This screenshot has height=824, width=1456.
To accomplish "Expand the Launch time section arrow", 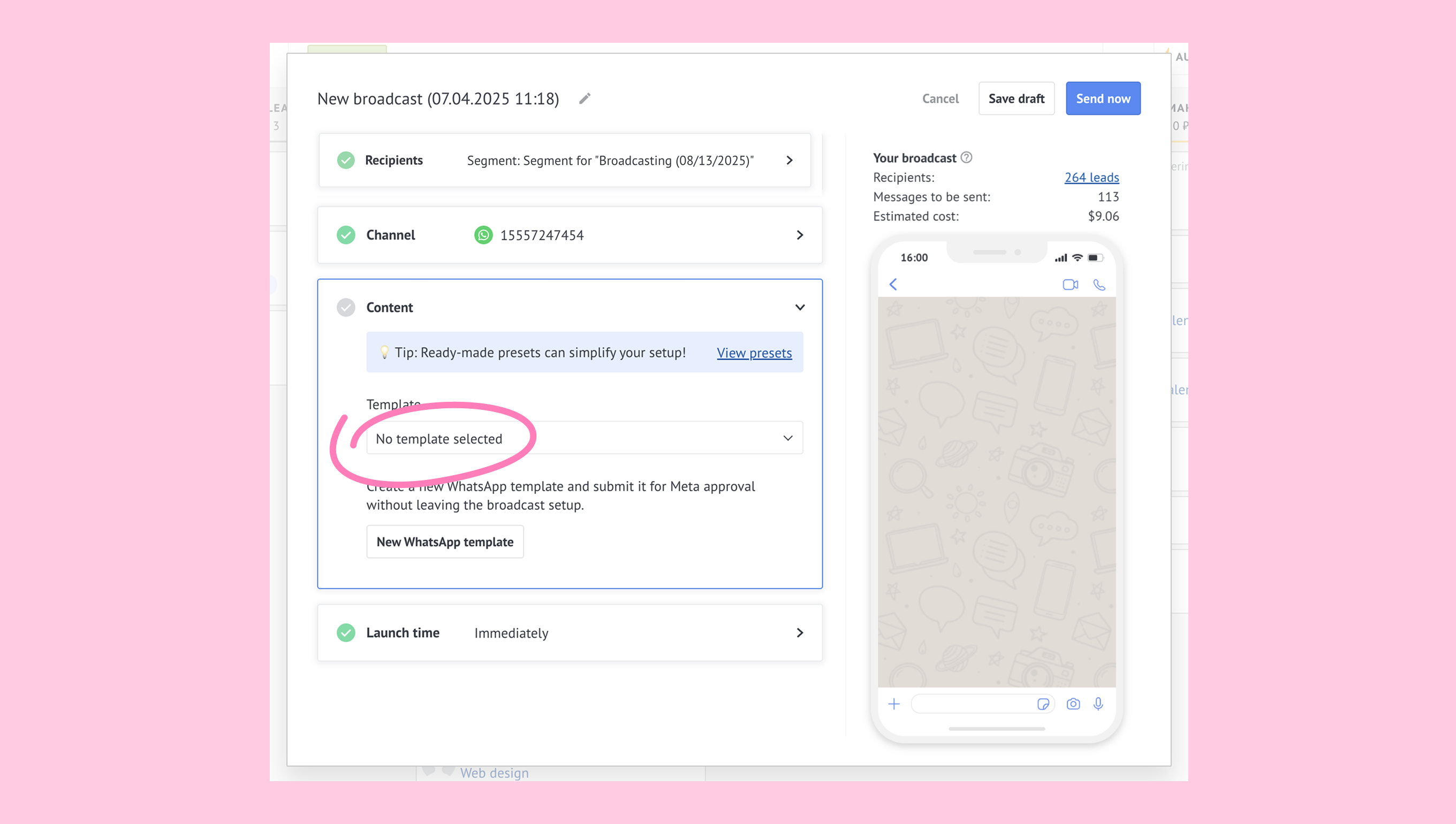I will (799, 632).
